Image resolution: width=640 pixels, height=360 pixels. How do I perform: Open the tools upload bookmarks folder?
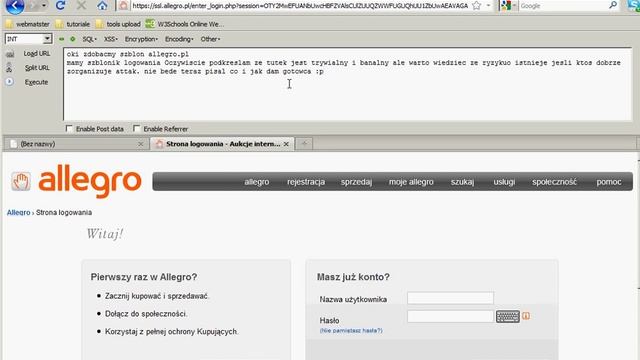point(118,24)
